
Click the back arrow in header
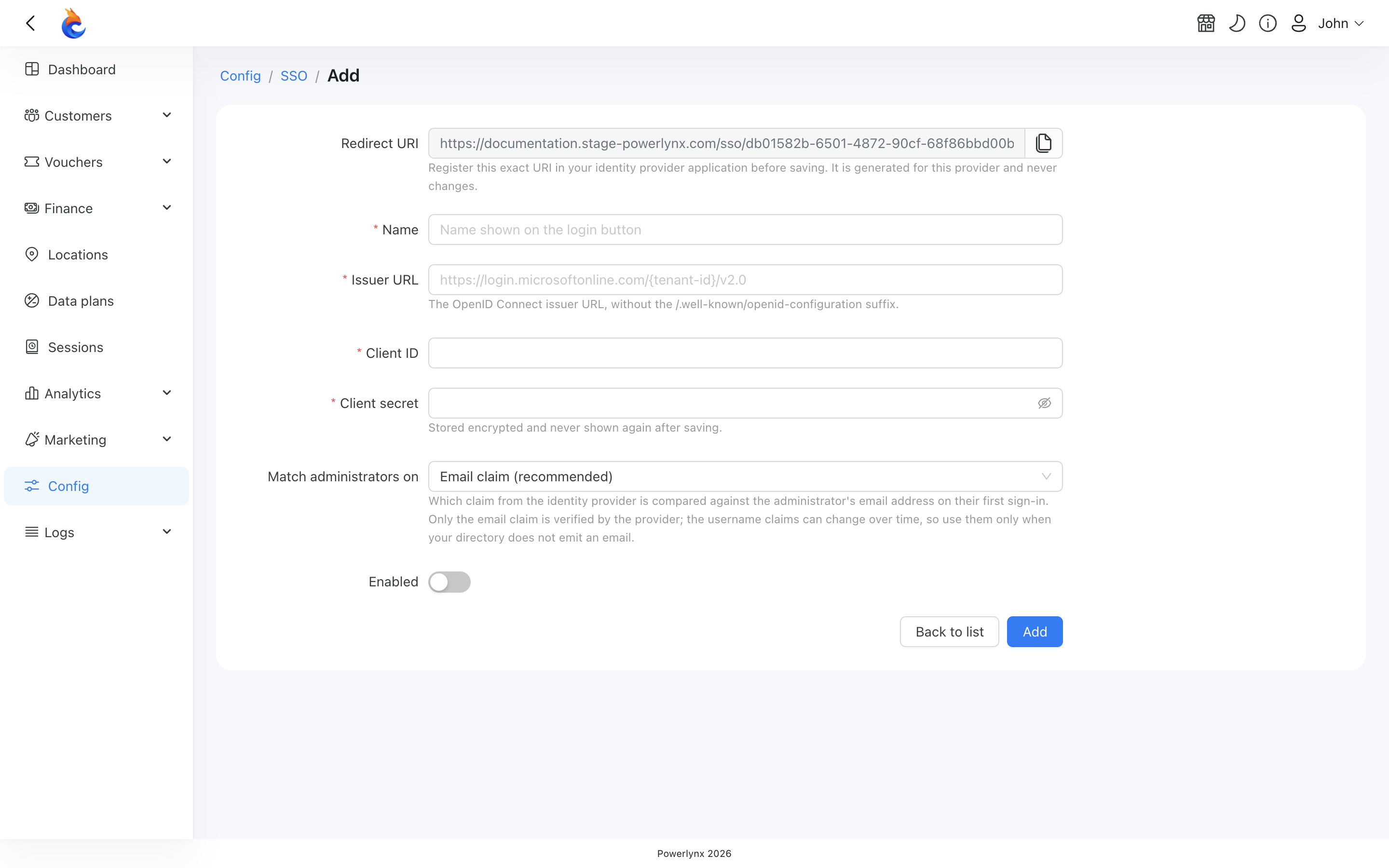[31, 24]
